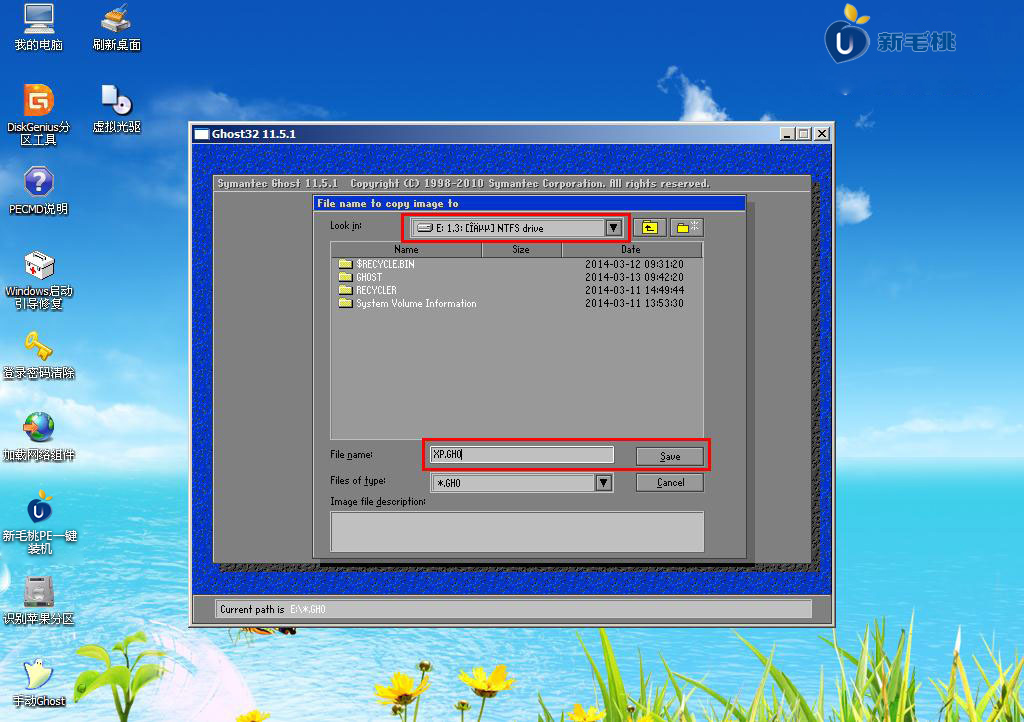Image resolution: width=1024 pixels, height=722 pixels.
Task: Click the refresh desktop (刷新桌面) icon
Action: (x=116, y=27)
